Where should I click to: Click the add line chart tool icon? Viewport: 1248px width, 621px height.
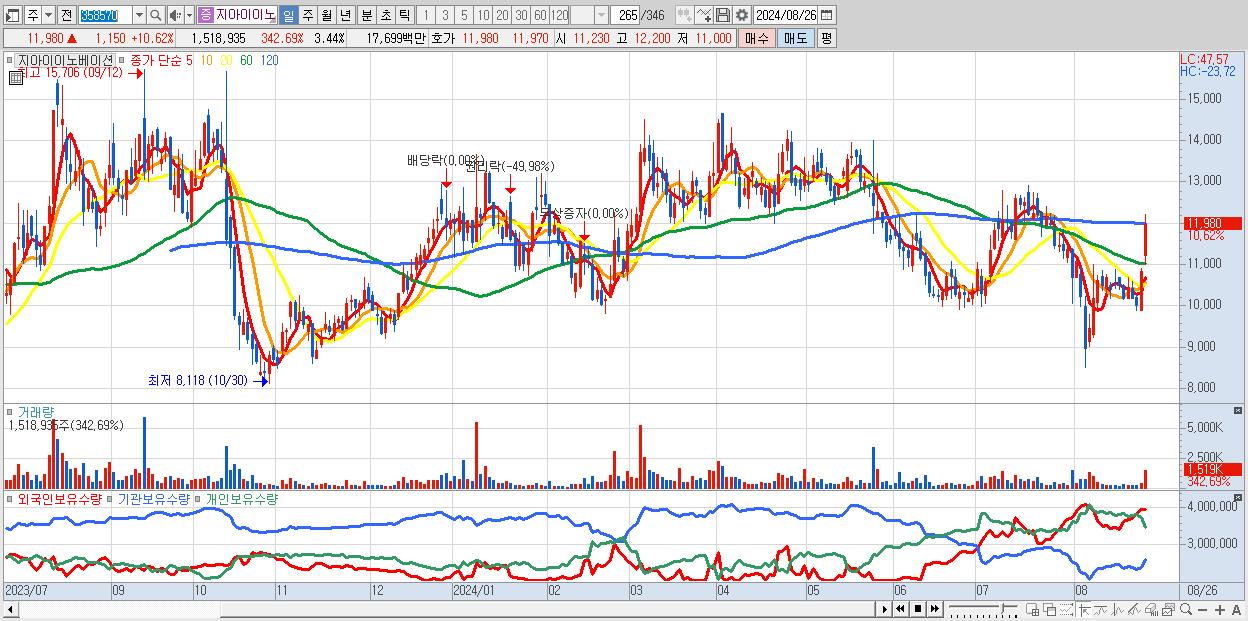[704, 15]
